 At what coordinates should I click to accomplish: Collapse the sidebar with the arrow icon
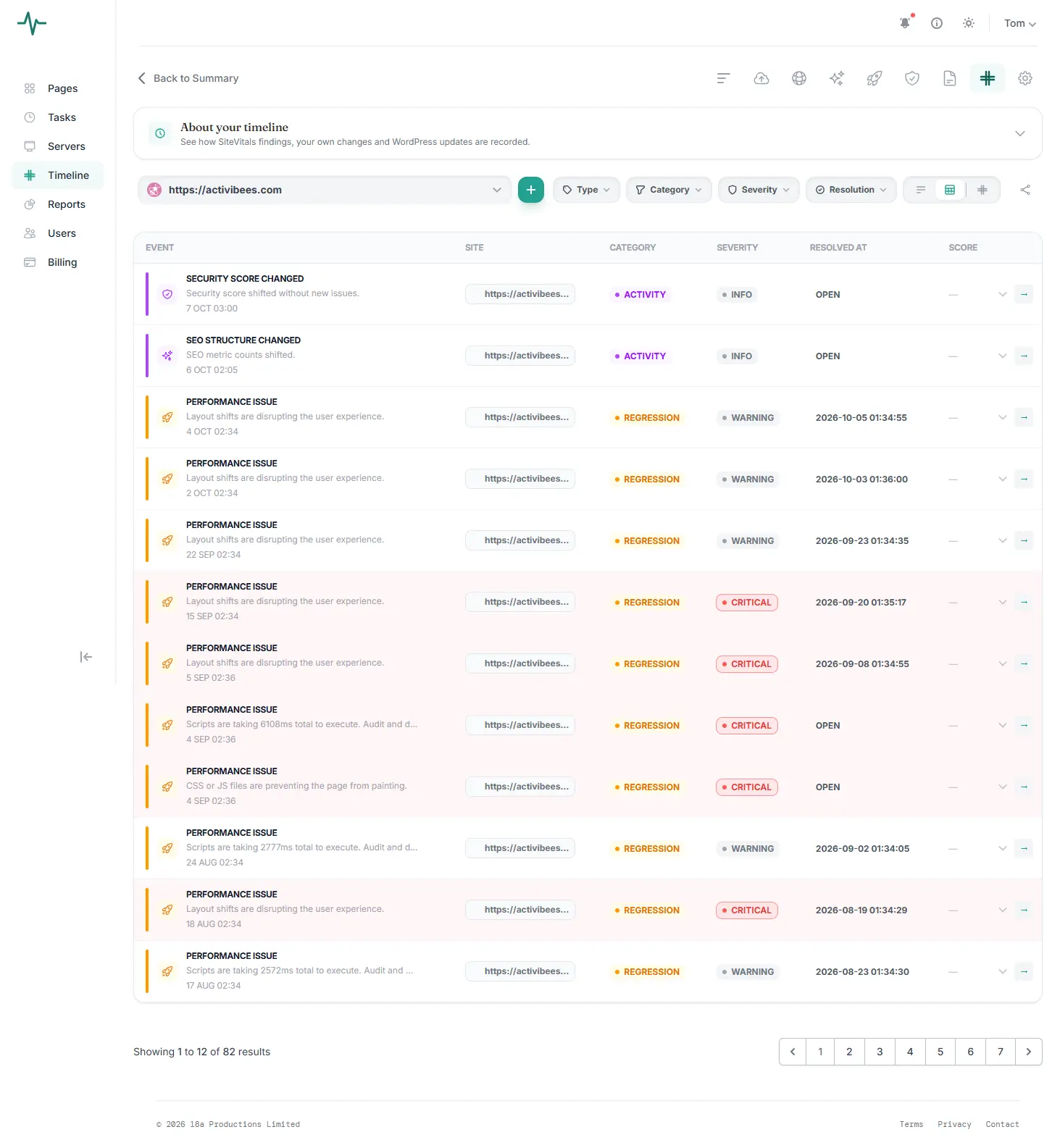point(86,657)
